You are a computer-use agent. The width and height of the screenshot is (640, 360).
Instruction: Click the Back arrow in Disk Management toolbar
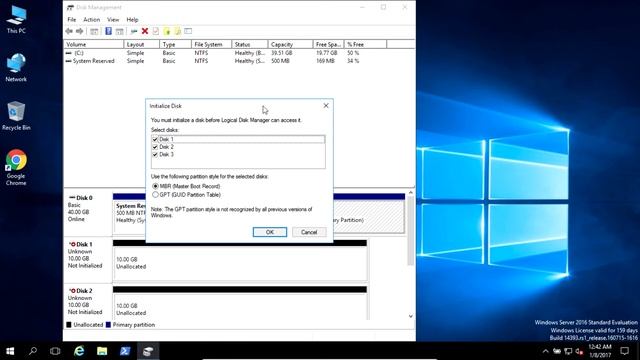click(69, 31)
